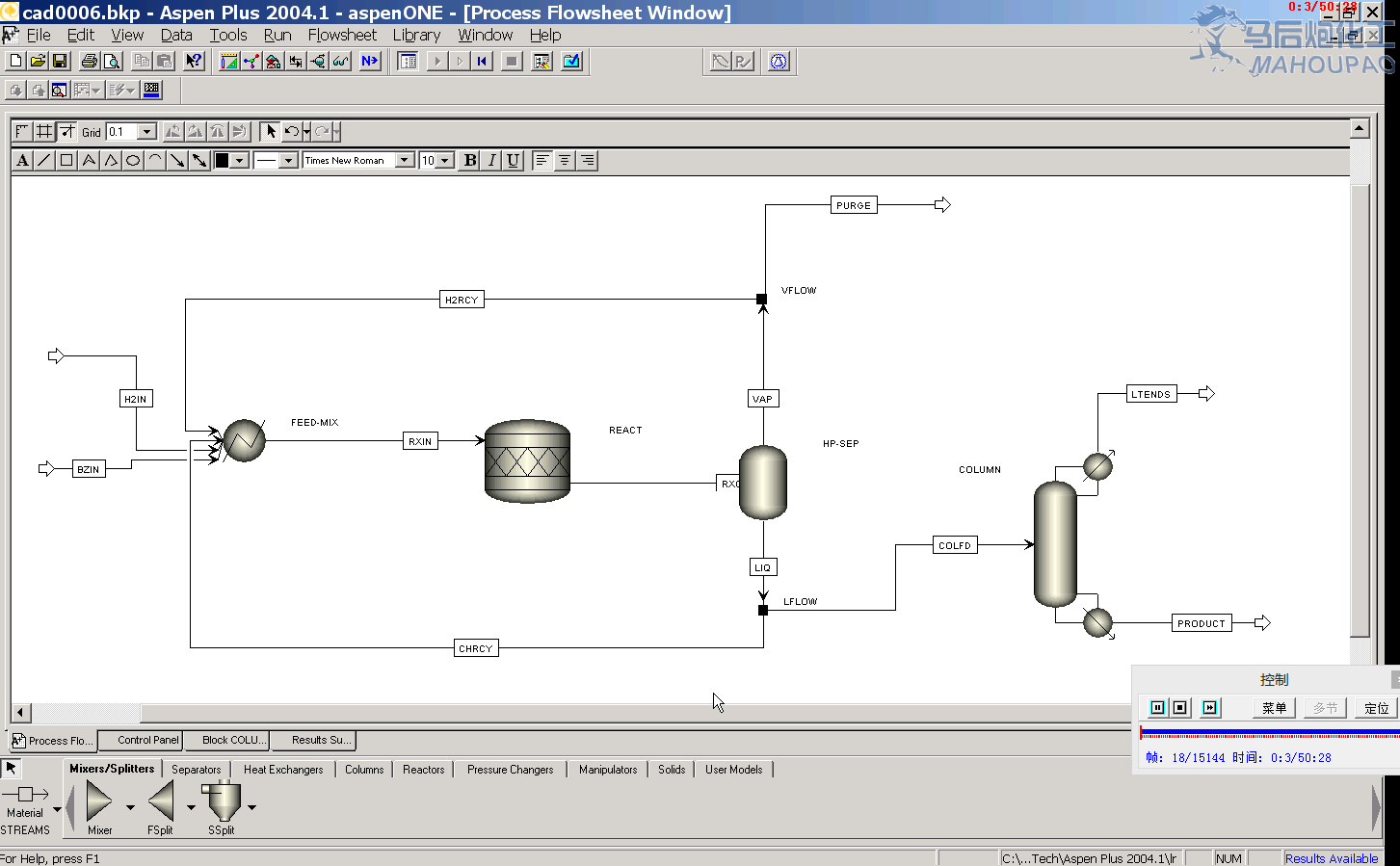
Task: Toggle Bold text formatting
Action: point(470,160)
